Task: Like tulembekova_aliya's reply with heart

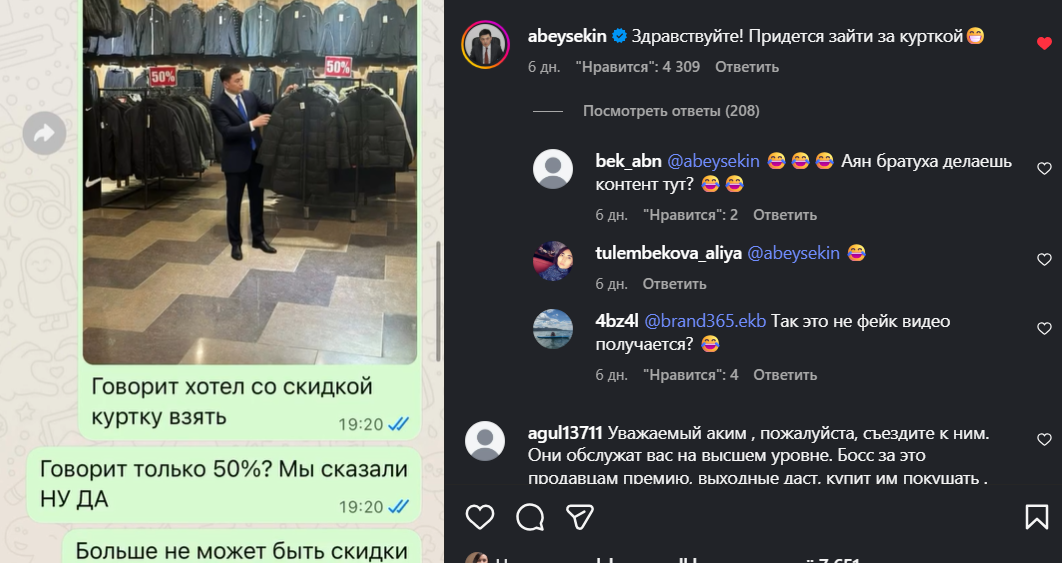Action: click(1044, 259)
